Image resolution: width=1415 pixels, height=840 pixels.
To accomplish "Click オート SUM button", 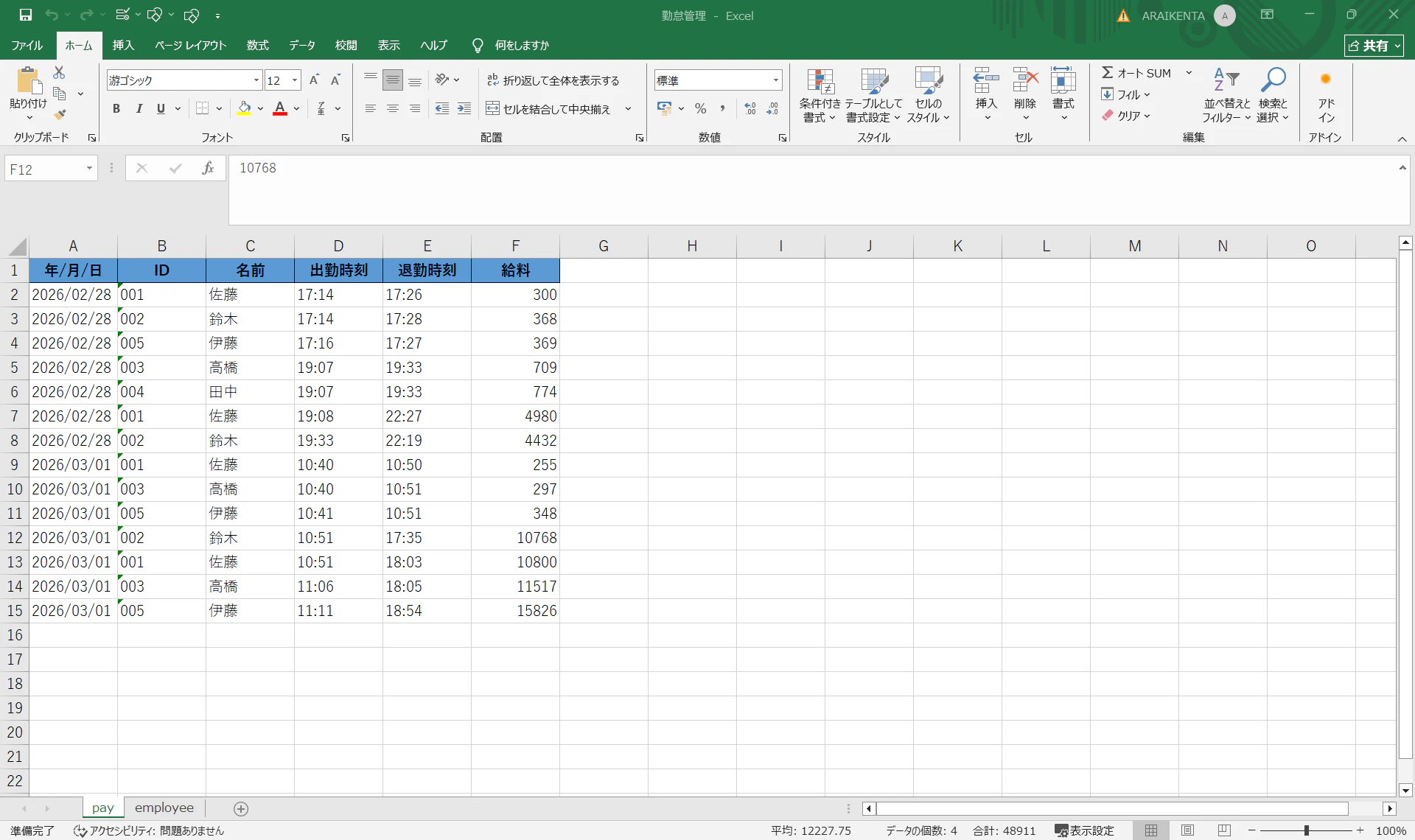I will click(x=1136, y=73).
